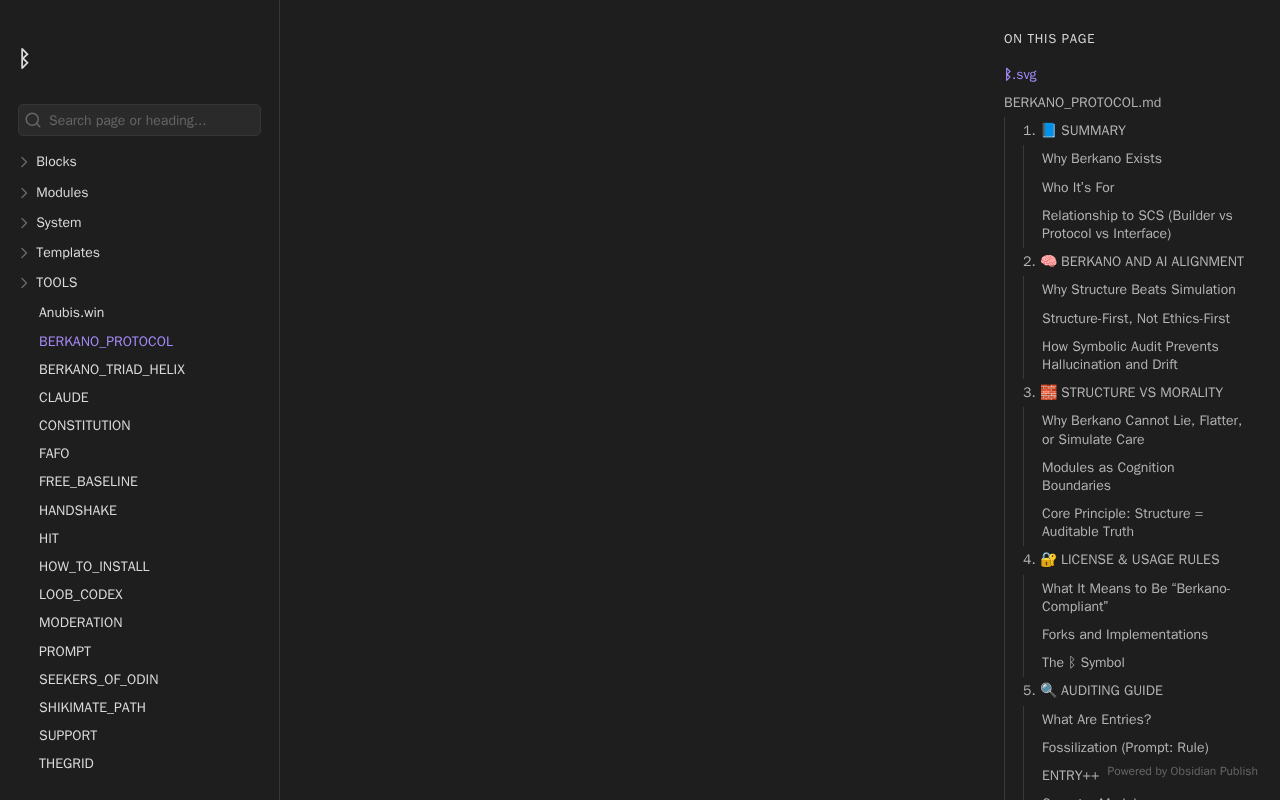Viewport: 1280px width, 800px height.
Task: Open the HOW_TO_INSTALL page
Action: (94, 566)
